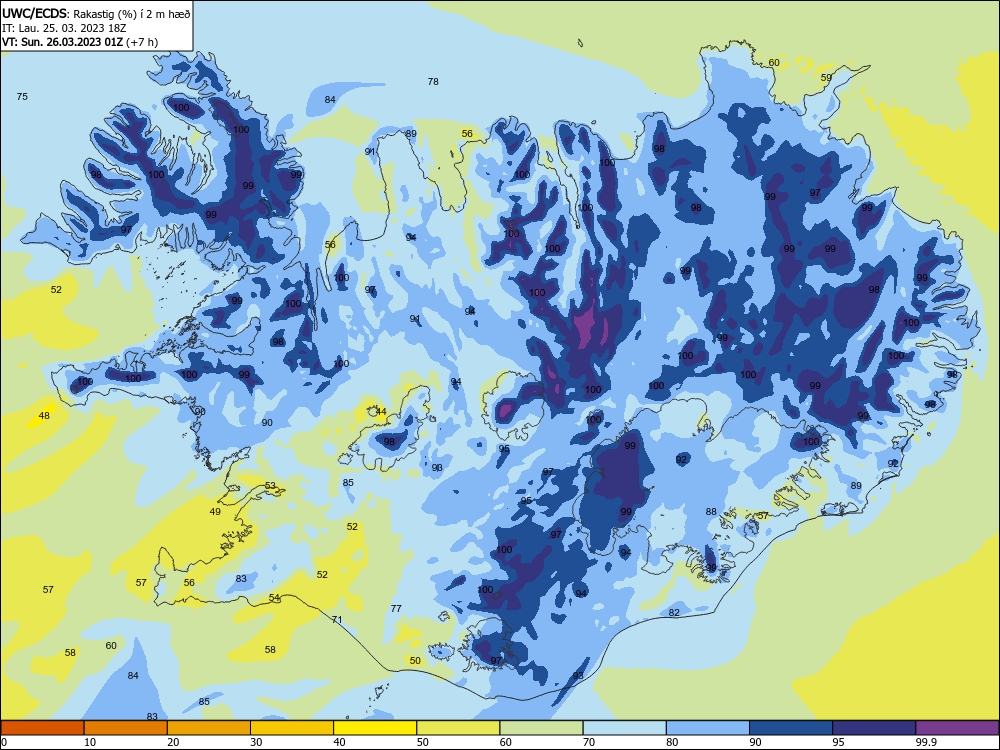Select the 95–99.9 navy legend swatch
1000x750 pixels.
pos(874,728)
